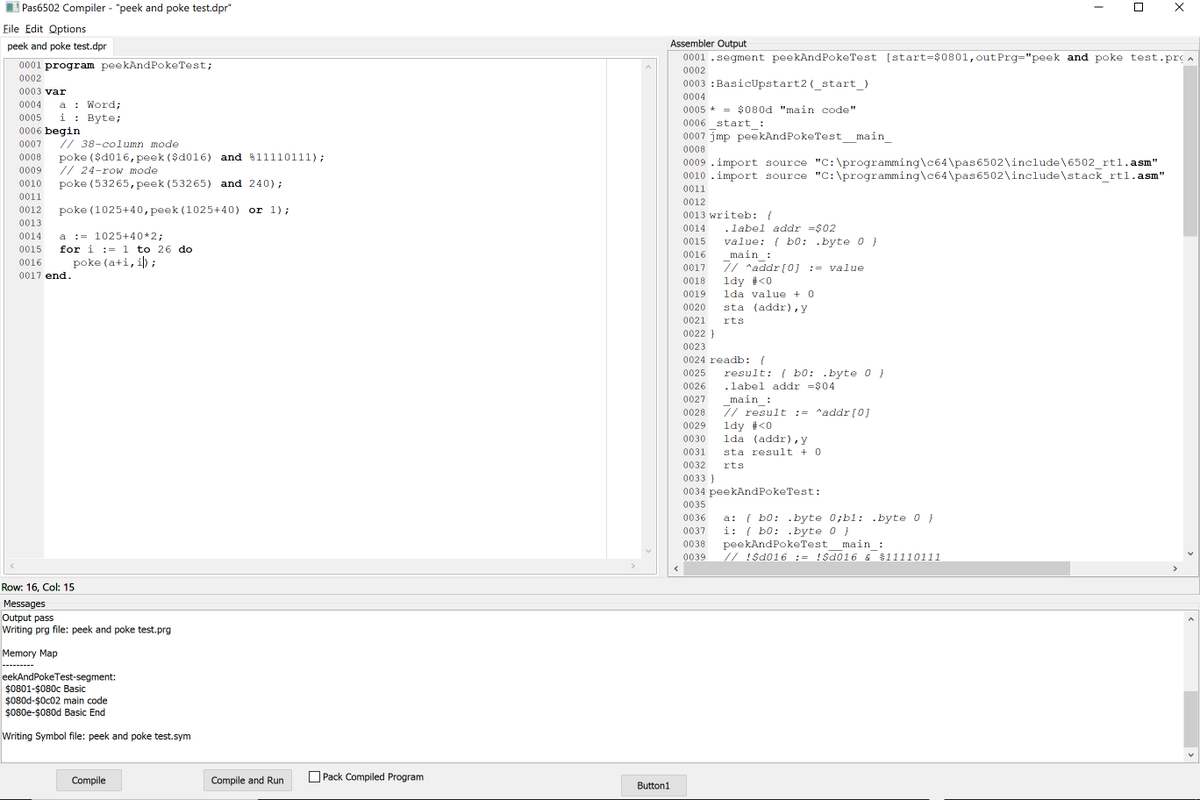
Task: Click message '$080d-$0c02 main code'
Action: pos(56,701)
